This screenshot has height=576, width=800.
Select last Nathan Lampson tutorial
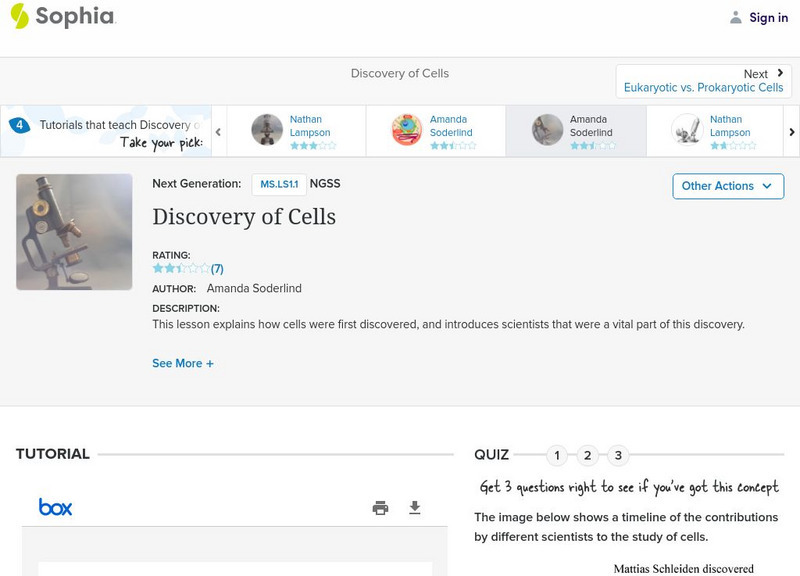click(x=715, y=131)
